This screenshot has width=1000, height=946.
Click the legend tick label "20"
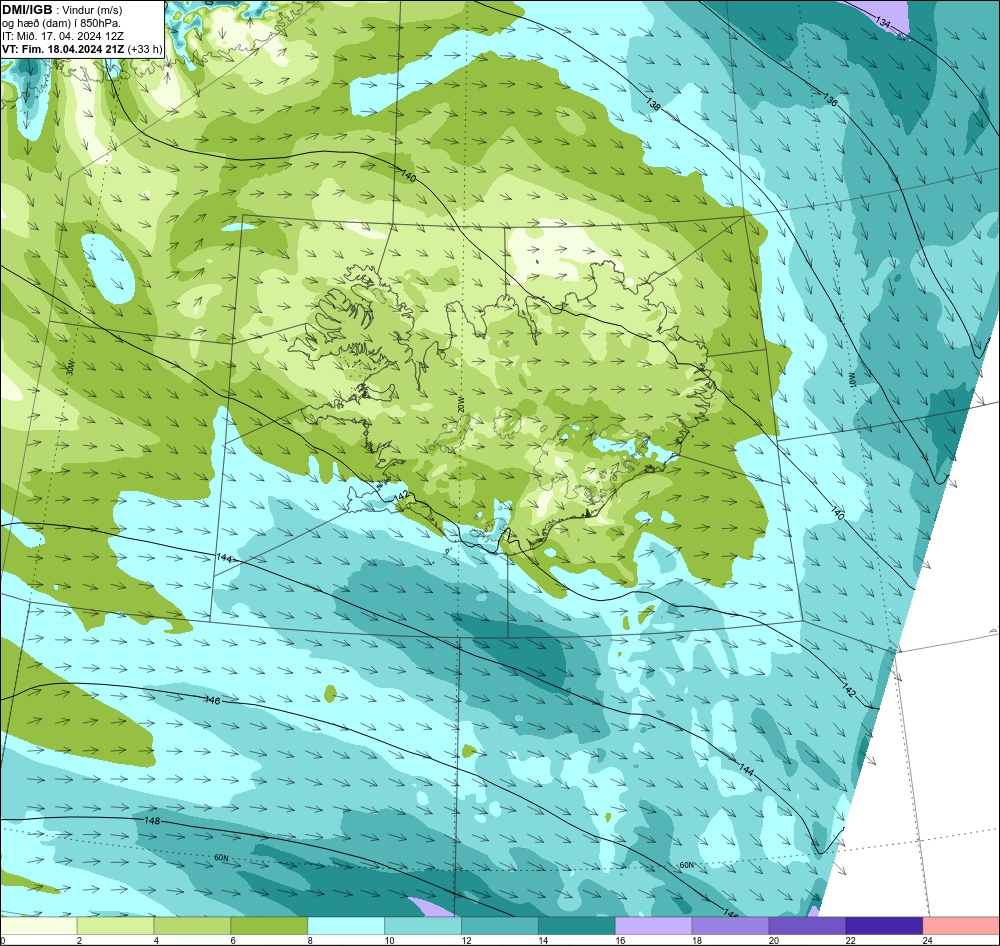[x=774, y=940]
